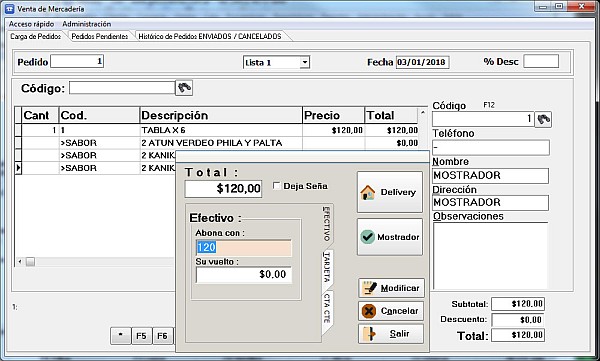Switch to the Pedidos Pendientes tab
This screenshot has width=600, height=361.
[100, 36]
